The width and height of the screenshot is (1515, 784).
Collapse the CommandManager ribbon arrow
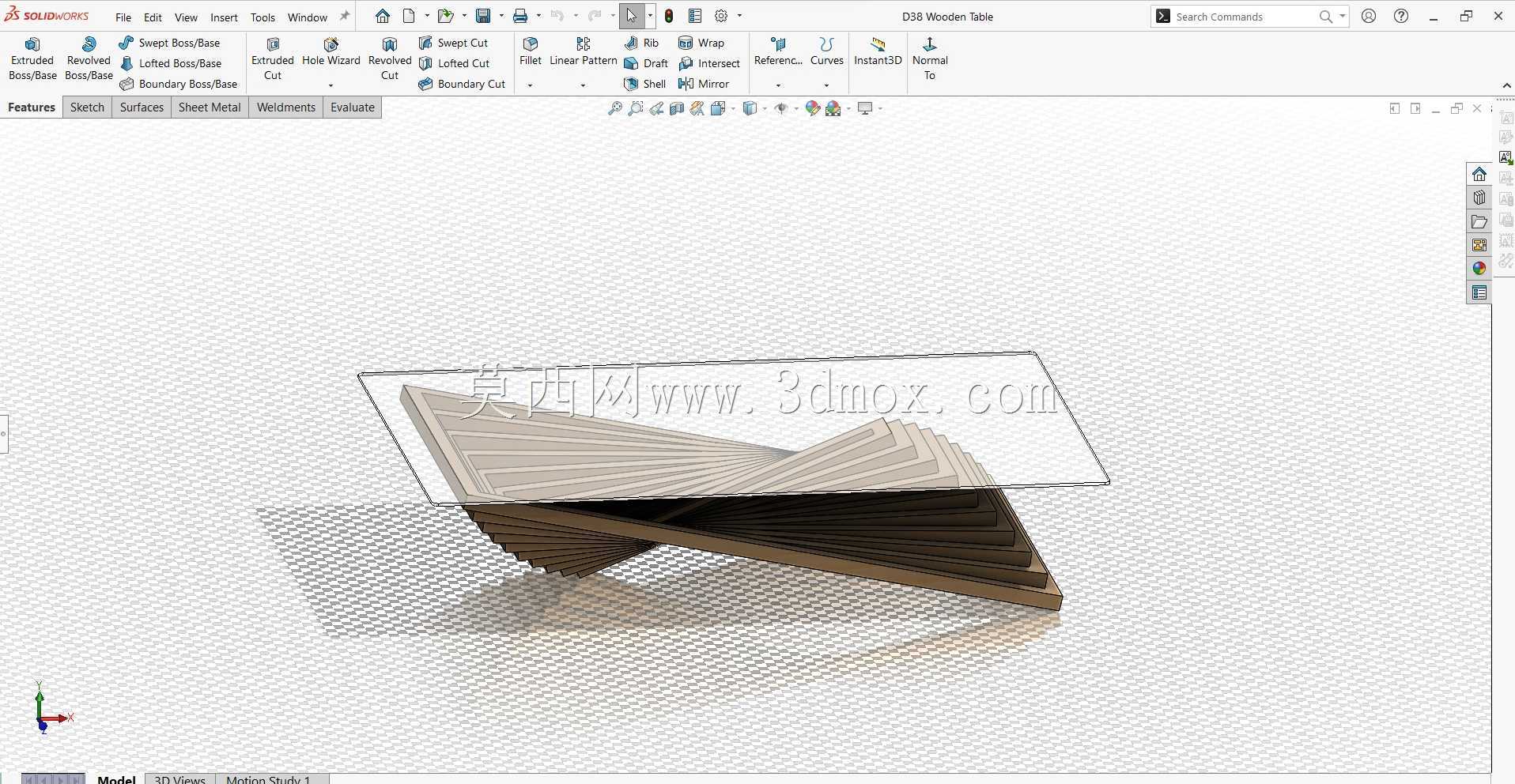(1506, 85)
